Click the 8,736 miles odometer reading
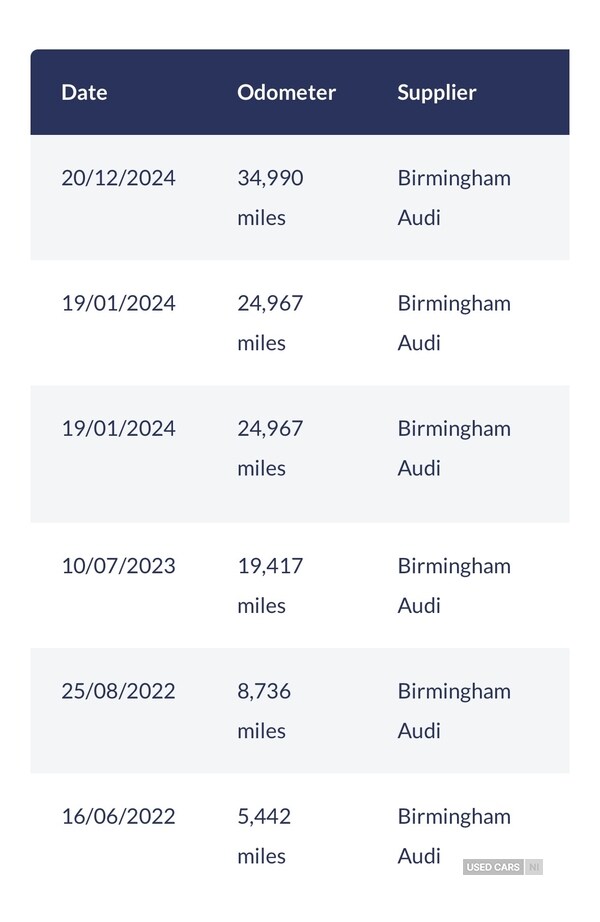This screenshot has height=922, width=600. (264, 710)
